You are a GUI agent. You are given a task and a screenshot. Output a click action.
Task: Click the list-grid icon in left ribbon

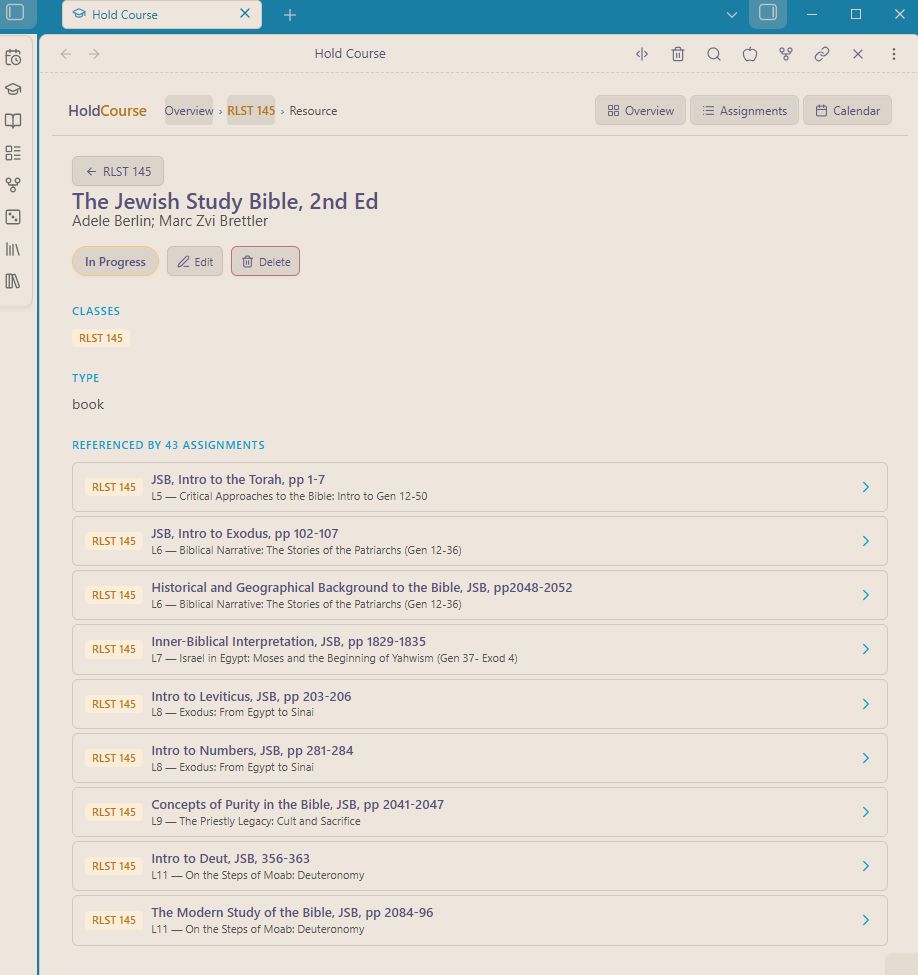coord(13,153)
